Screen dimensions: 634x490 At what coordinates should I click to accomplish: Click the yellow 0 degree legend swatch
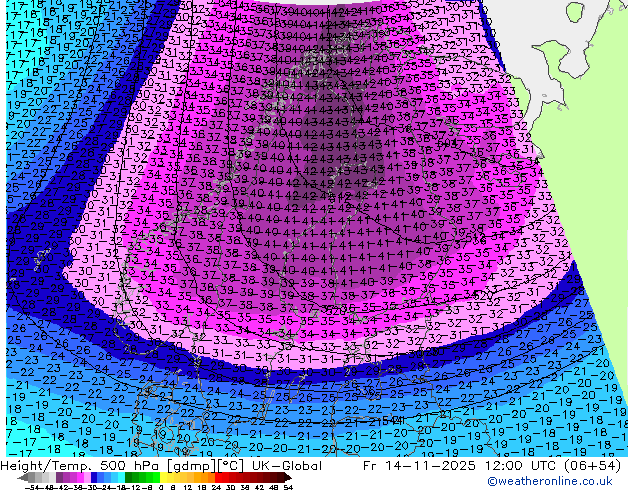163,477
